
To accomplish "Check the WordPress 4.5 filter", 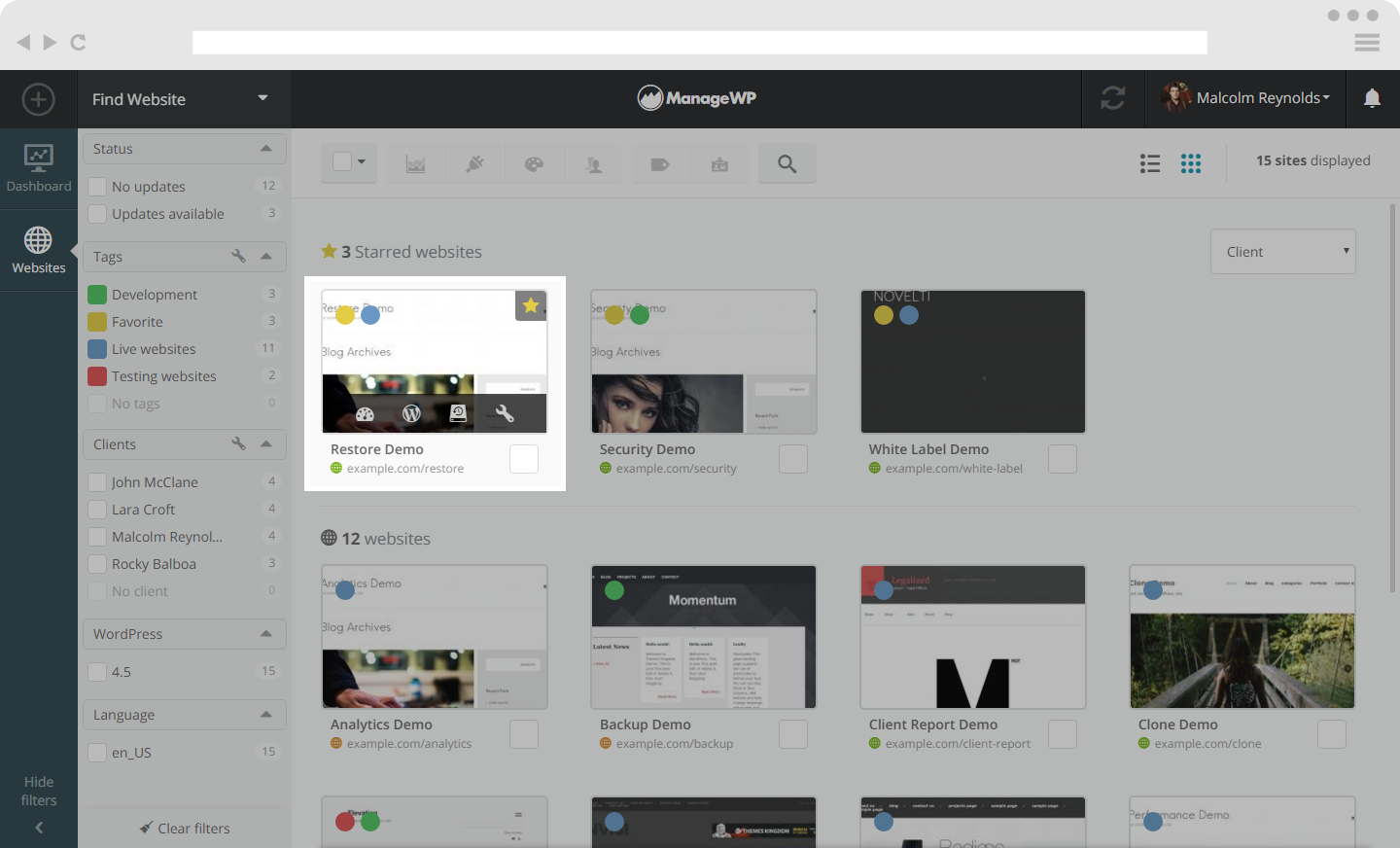I will click(97, 672).
